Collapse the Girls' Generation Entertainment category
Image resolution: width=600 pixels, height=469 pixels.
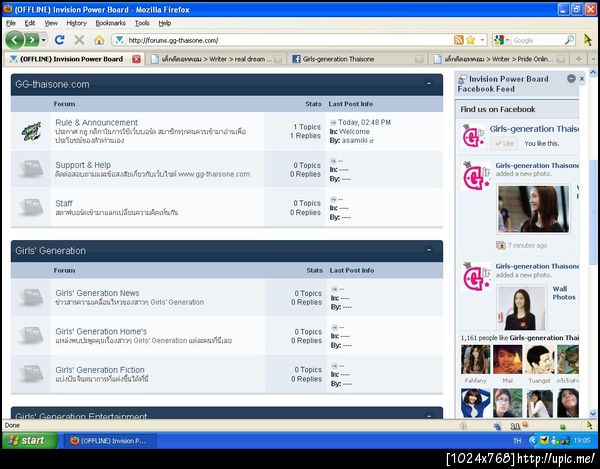click(429, 415)
